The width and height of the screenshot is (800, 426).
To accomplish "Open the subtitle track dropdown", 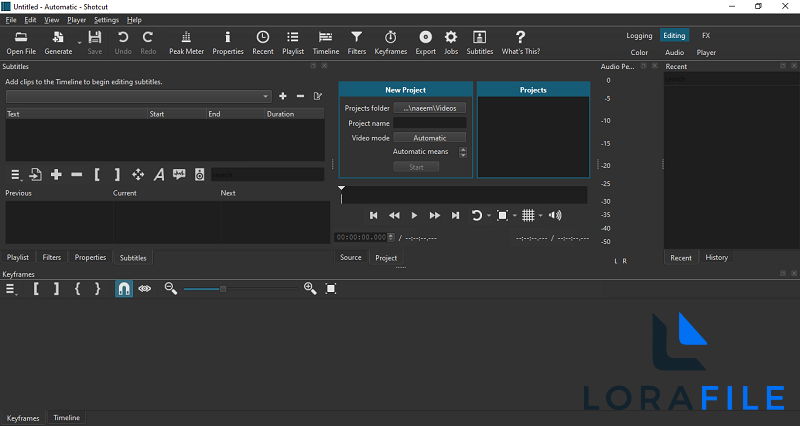I will (x=138, y=96).
